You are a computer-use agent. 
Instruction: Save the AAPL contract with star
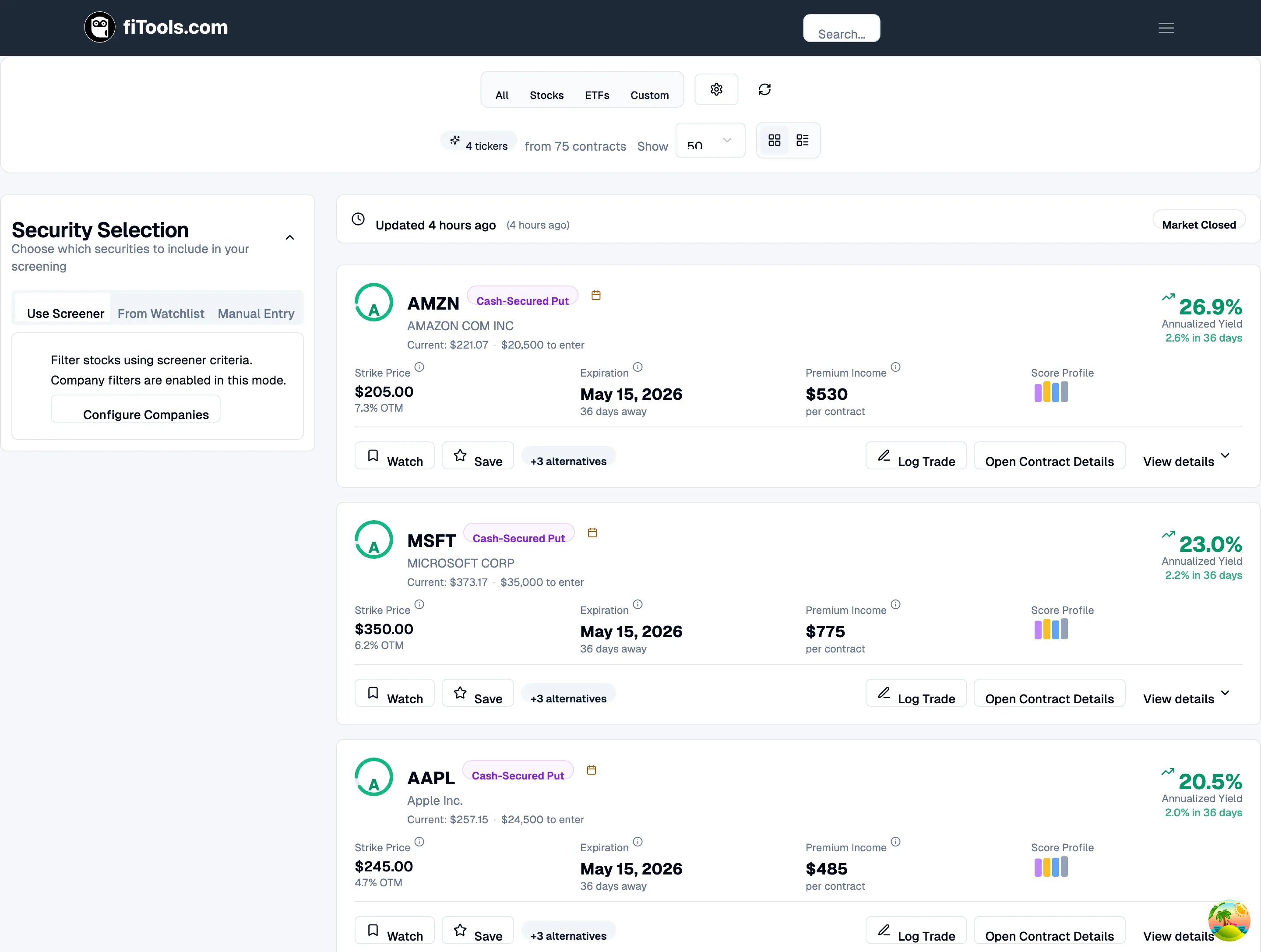[478, 931]
